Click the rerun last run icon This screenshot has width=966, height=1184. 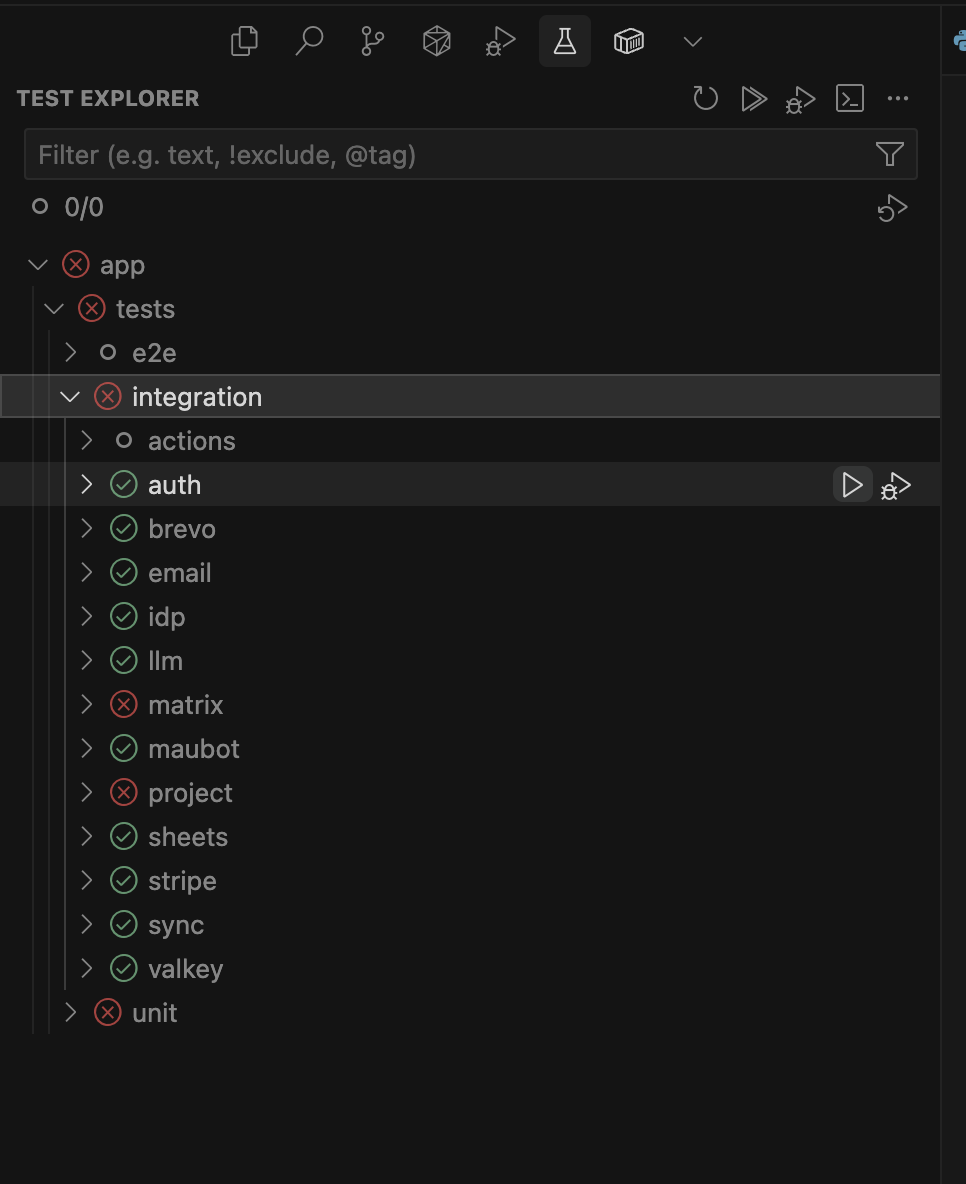pyautogui.click(x=892, y=208)
